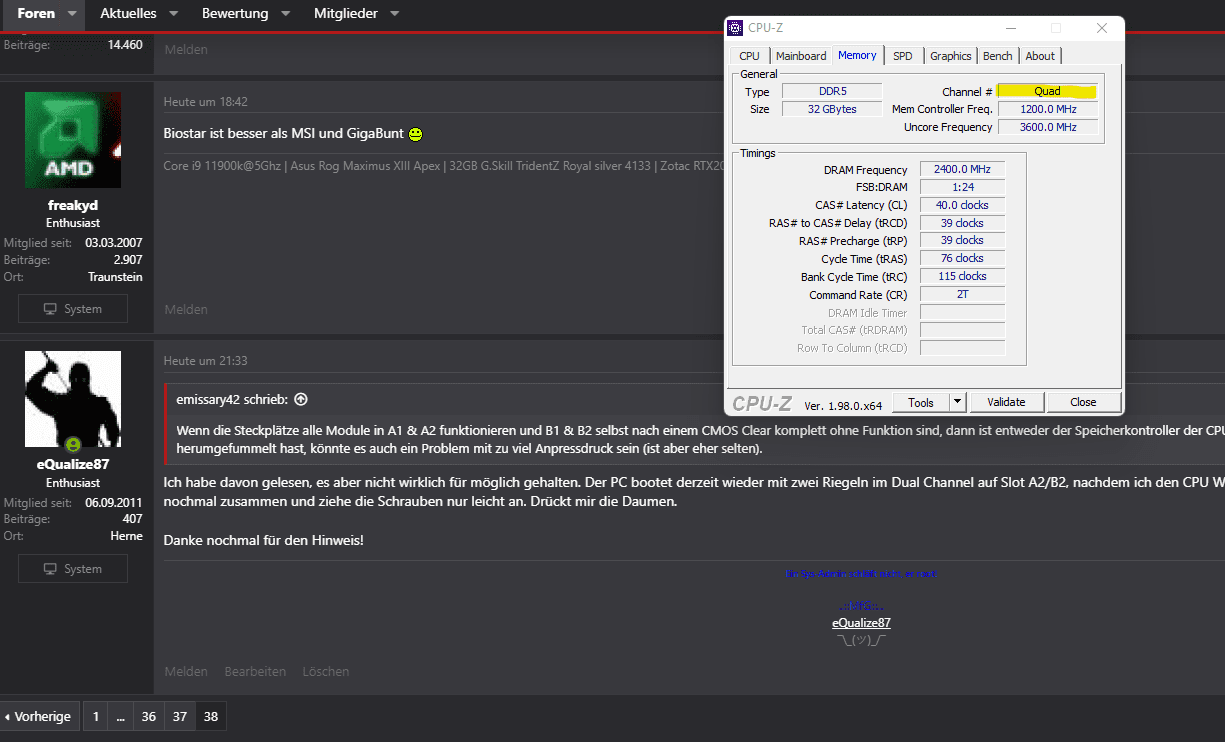Select the Uncore Frequency value 3600.0 MHz
The image size is (1225, 742).
tap(1047, 127)
